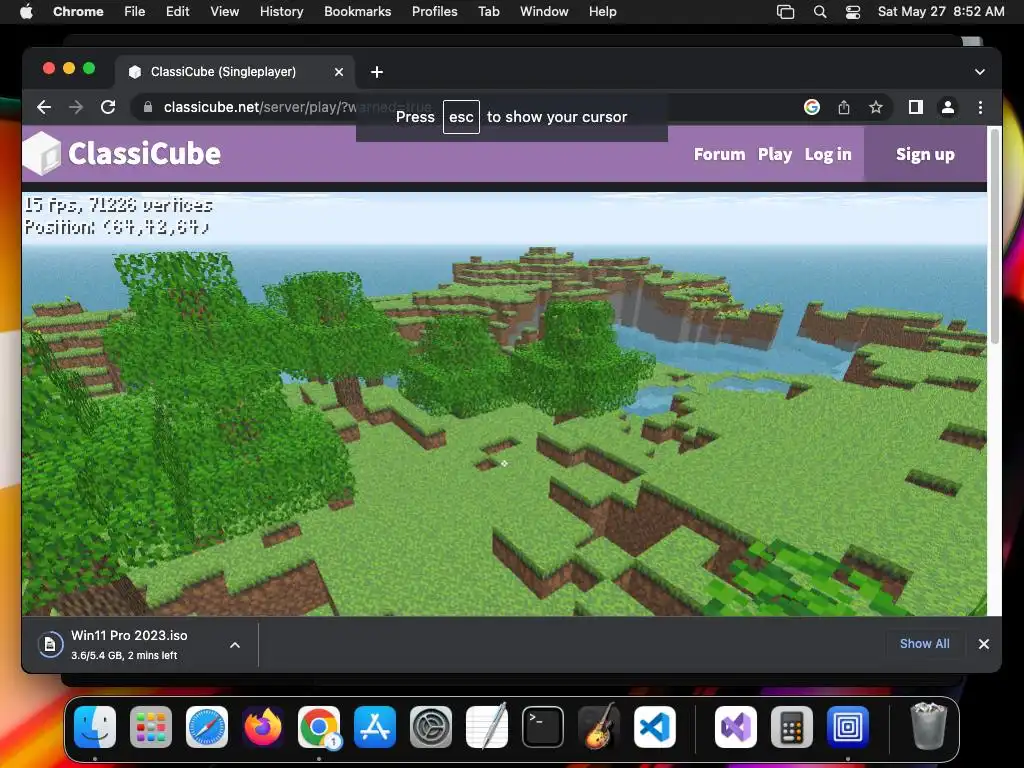Open Calculator from the Dock

792,727
